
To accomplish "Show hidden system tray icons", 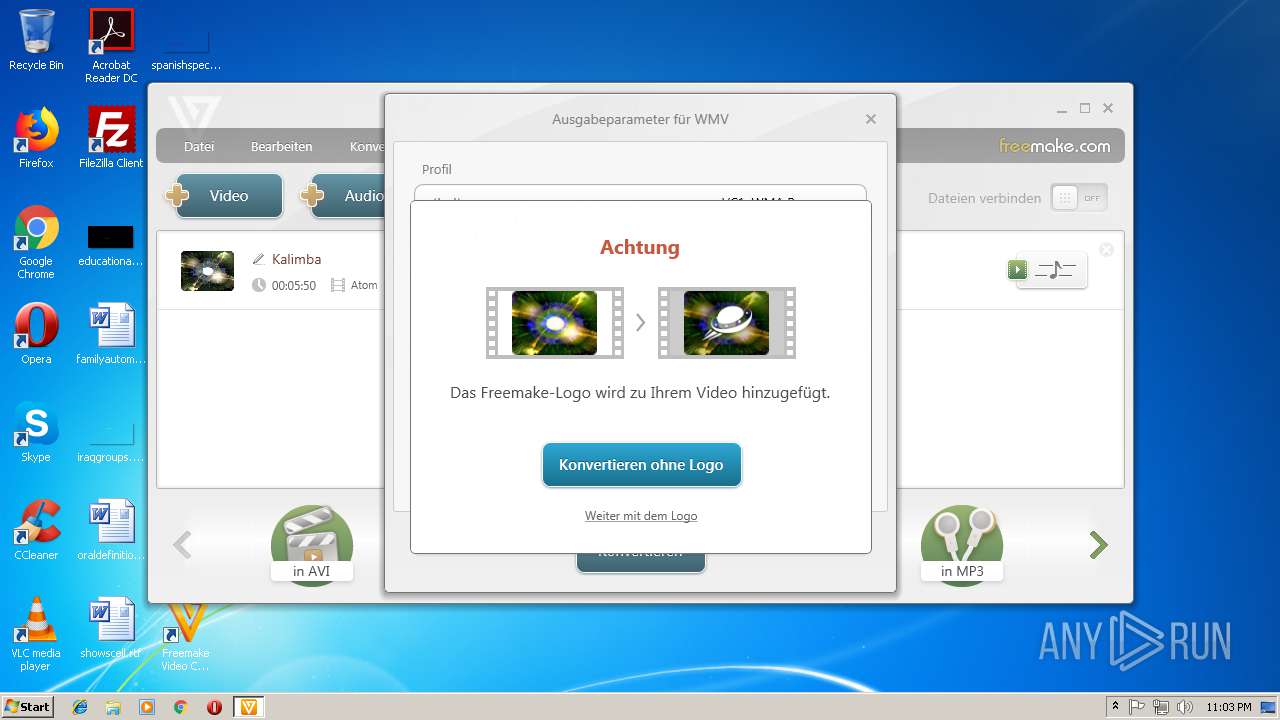I will pyautogui.click(x=1116, y=707).
